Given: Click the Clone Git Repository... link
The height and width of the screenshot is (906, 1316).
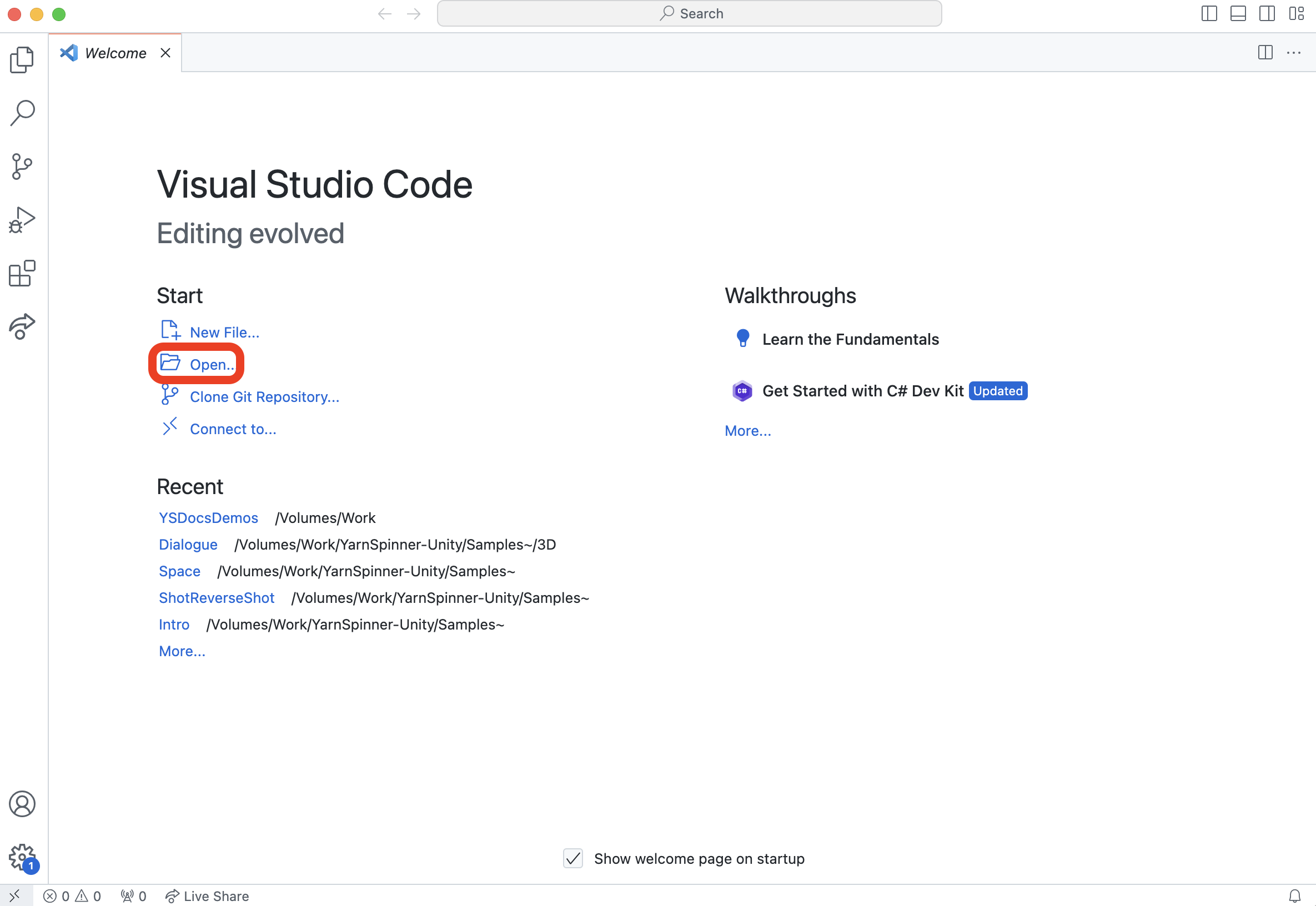Looking at the screenshot, I should tap(264, 397).
